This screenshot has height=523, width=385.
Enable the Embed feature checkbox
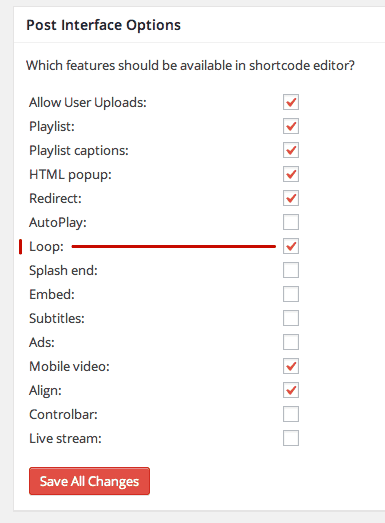291,294
